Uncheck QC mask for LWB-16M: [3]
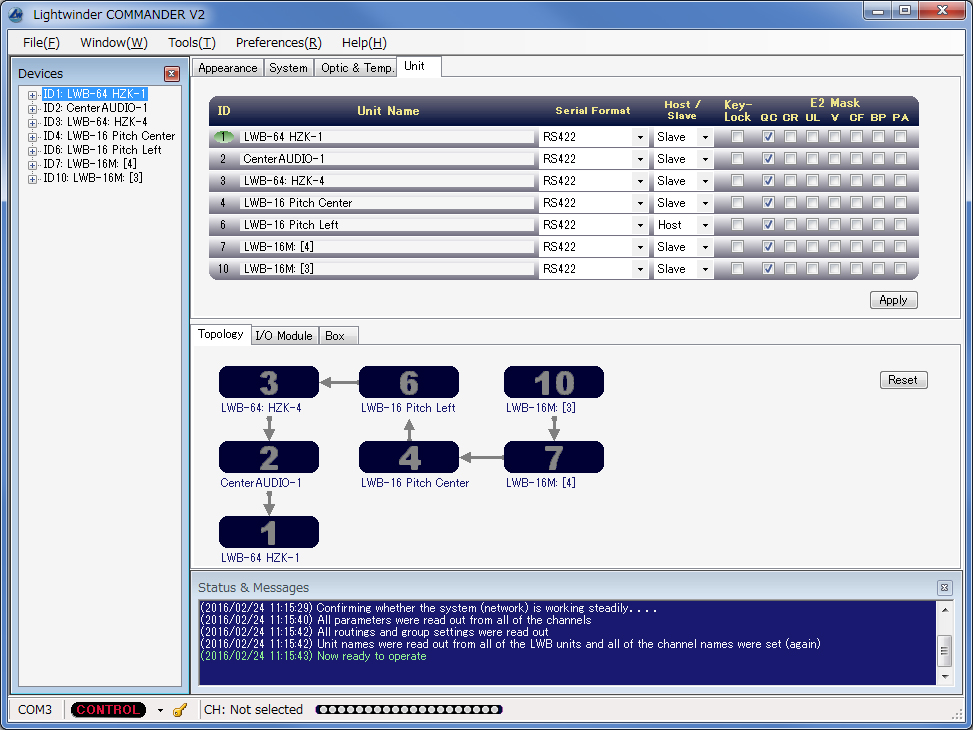Image resolution: width=973 pixels, height=730 pixels. [768, 269]
